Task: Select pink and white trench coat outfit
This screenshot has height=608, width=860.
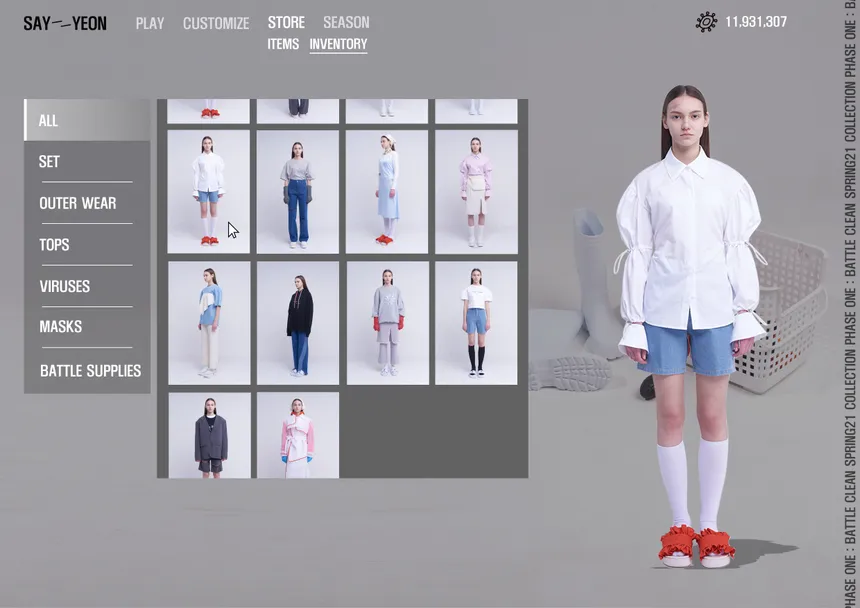Action: click(298, 435)
